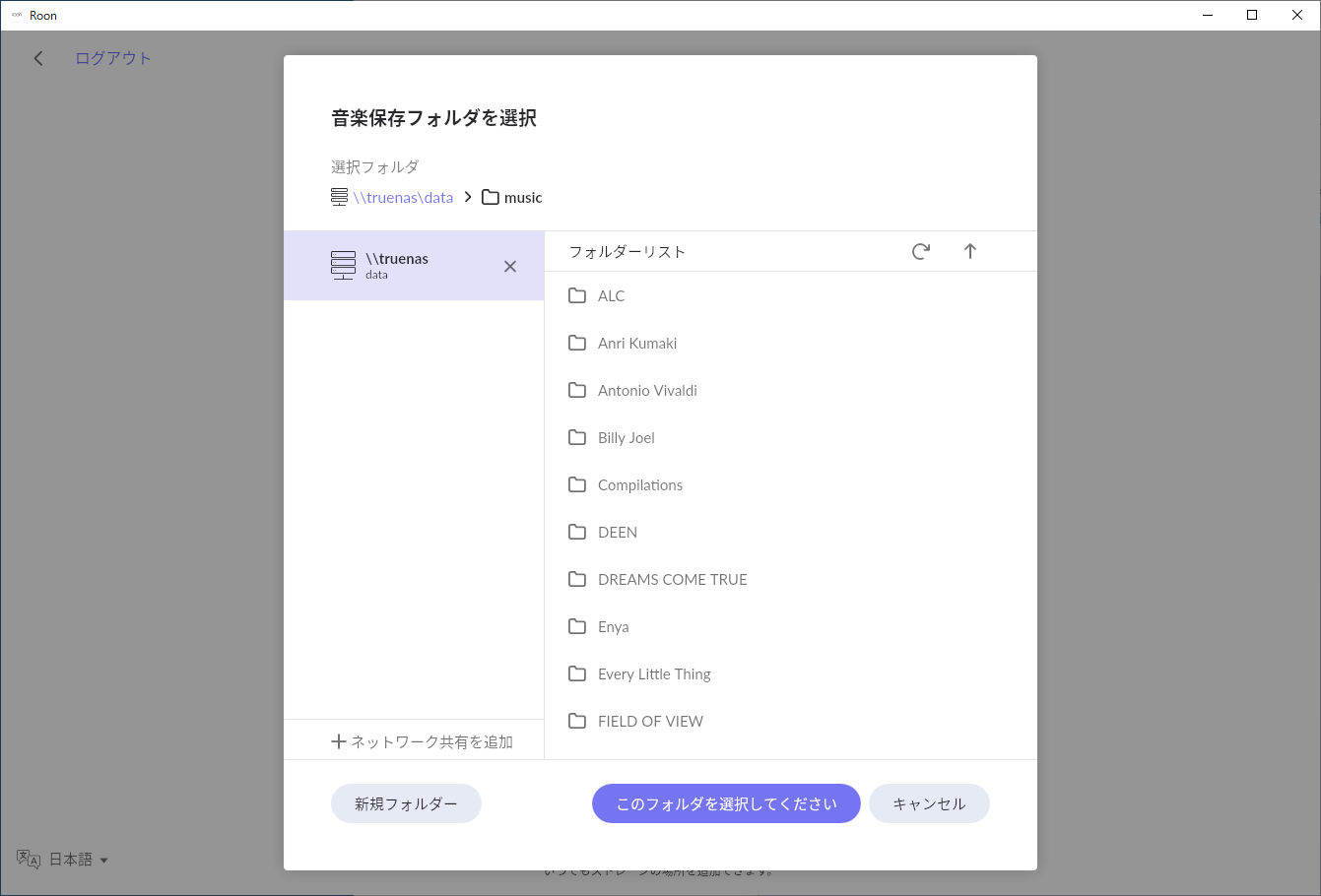1321x896 pixels.
Task: Click the back arrow beside ログアウト
Action: pos(38,58)
